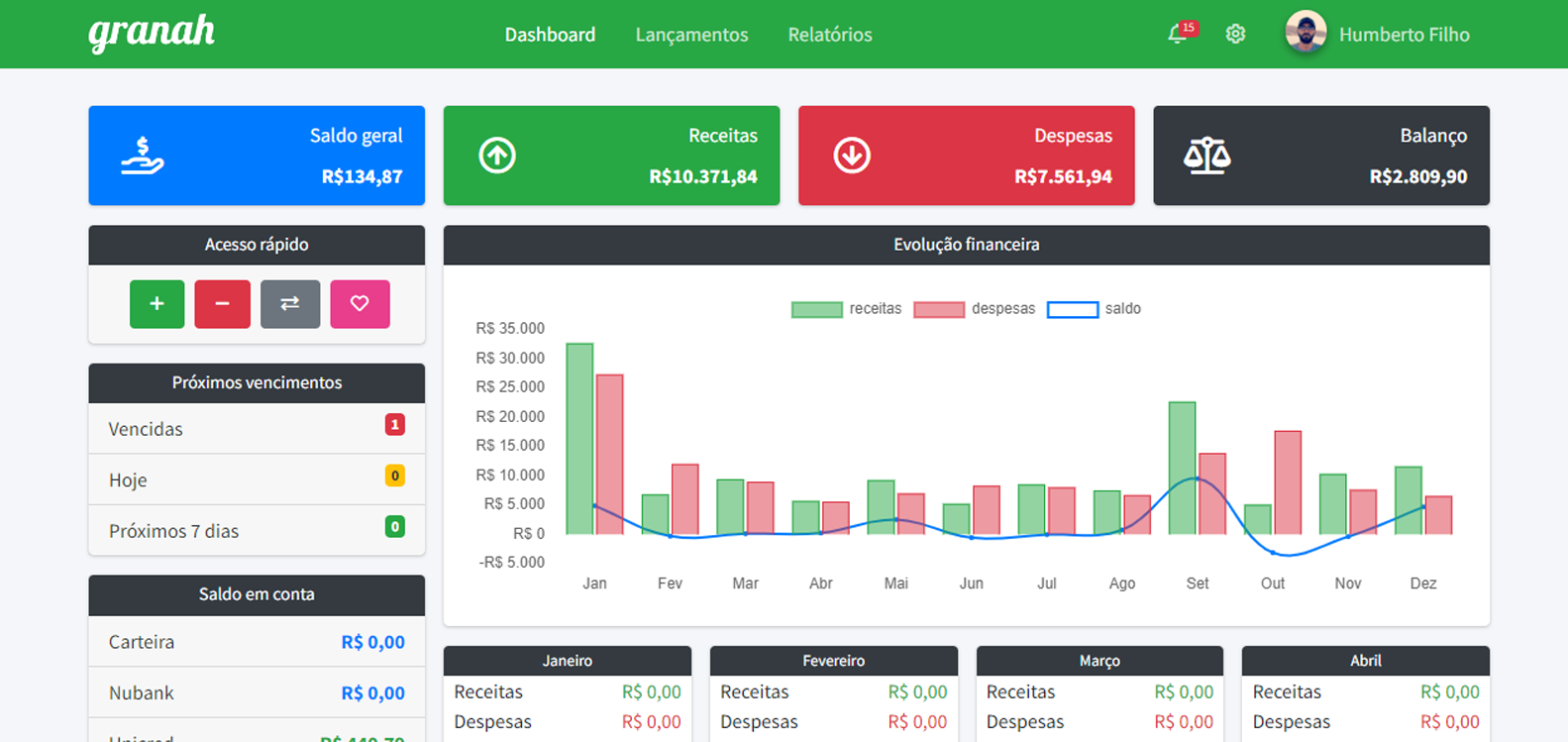Click the pink heart quick-access button
The height and width of the screenshot is (742, 1568).
coord(360,304)
